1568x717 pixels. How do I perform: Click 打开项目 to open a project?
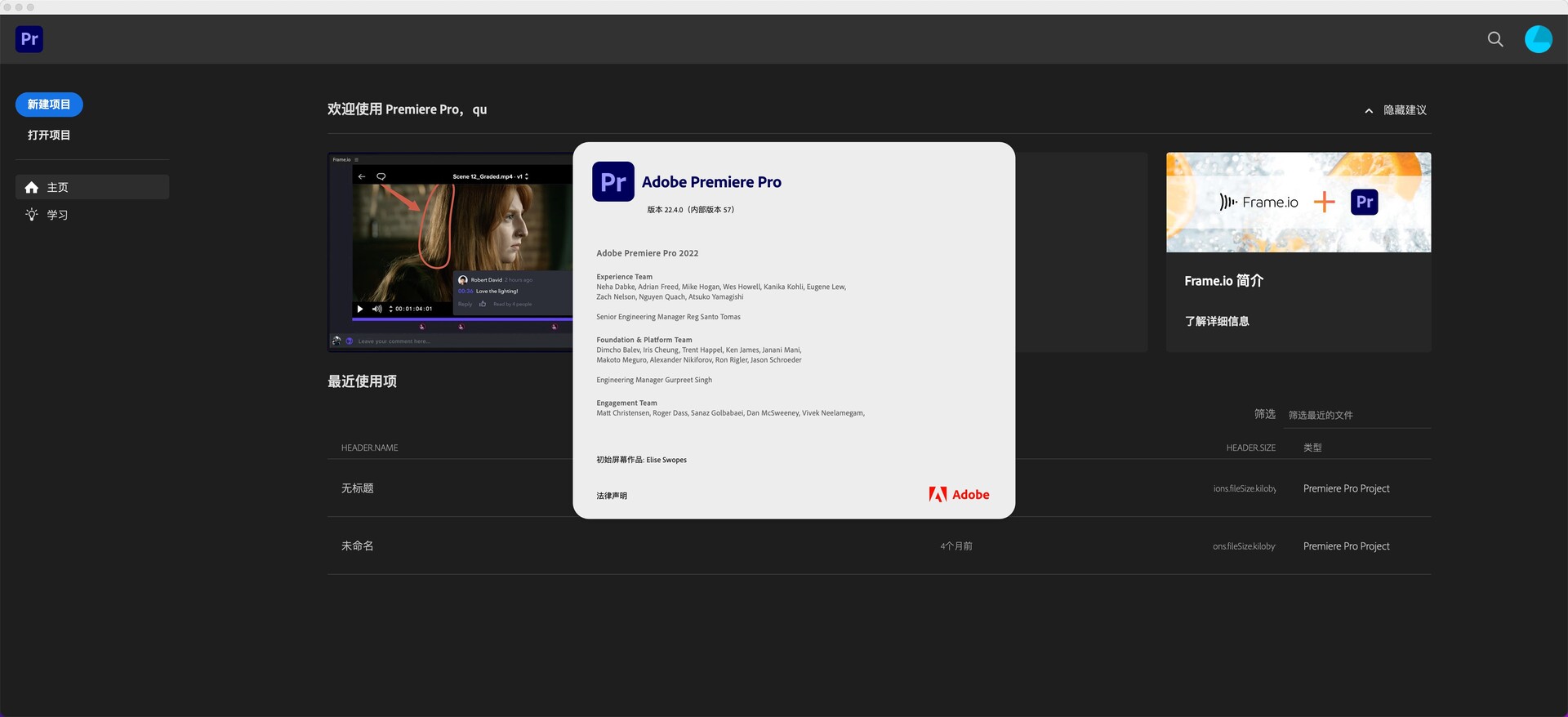coord(49,135)
